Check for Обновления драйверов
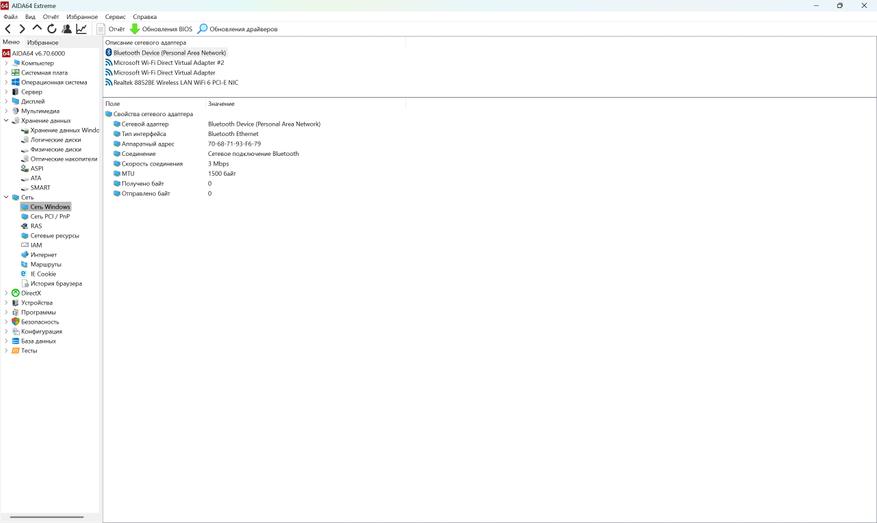Screen dimensions: 877x523 click(237, 29)
